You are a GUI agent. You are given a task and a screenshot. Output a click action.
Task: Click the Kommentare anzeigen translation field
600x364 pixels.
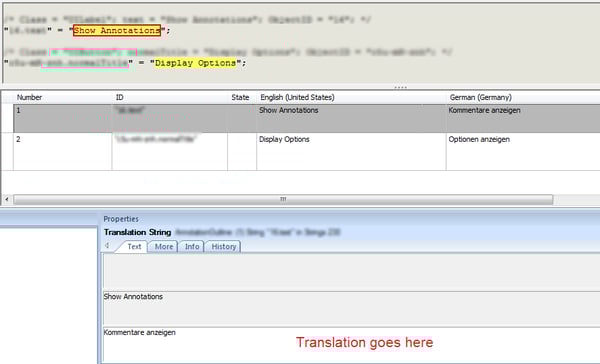351,344
